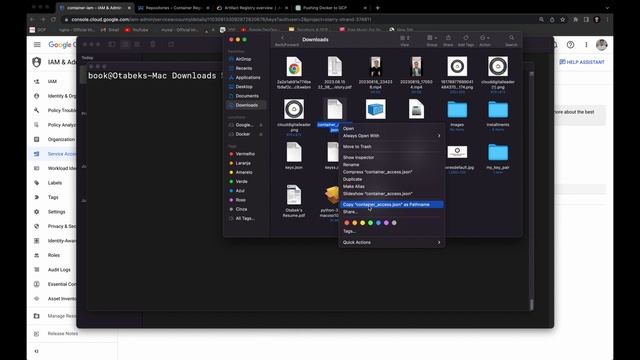Open Labels in Cloud console sidebar

click(x=55, y=183)
